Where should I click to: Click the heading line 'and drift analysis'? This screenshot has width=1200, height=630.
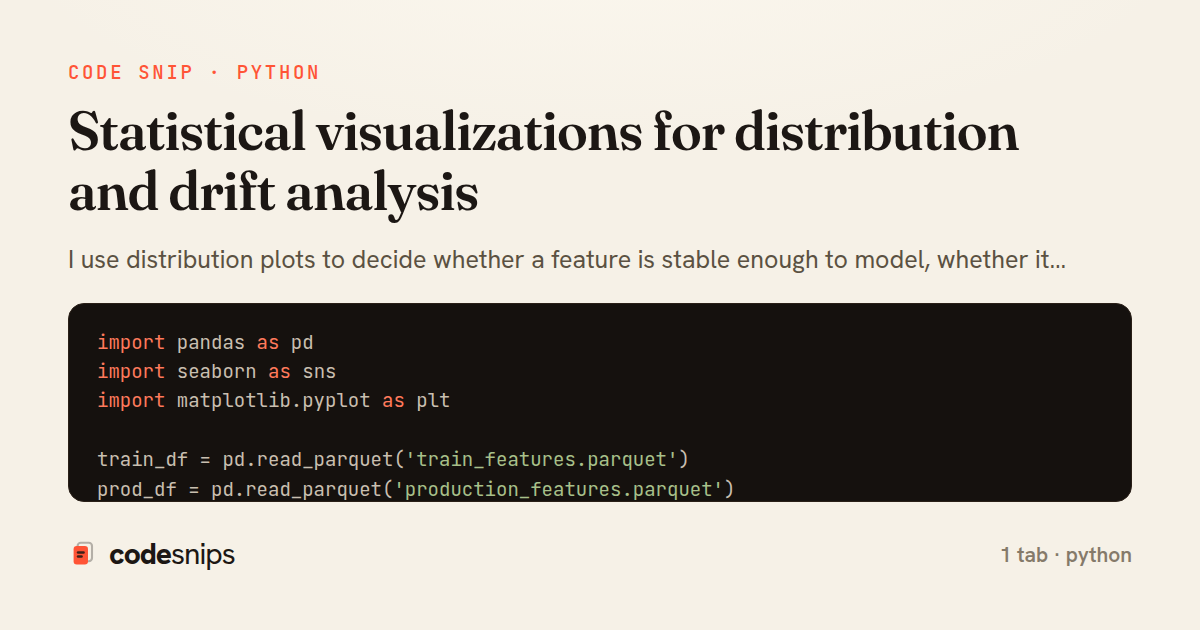(273, 193)
